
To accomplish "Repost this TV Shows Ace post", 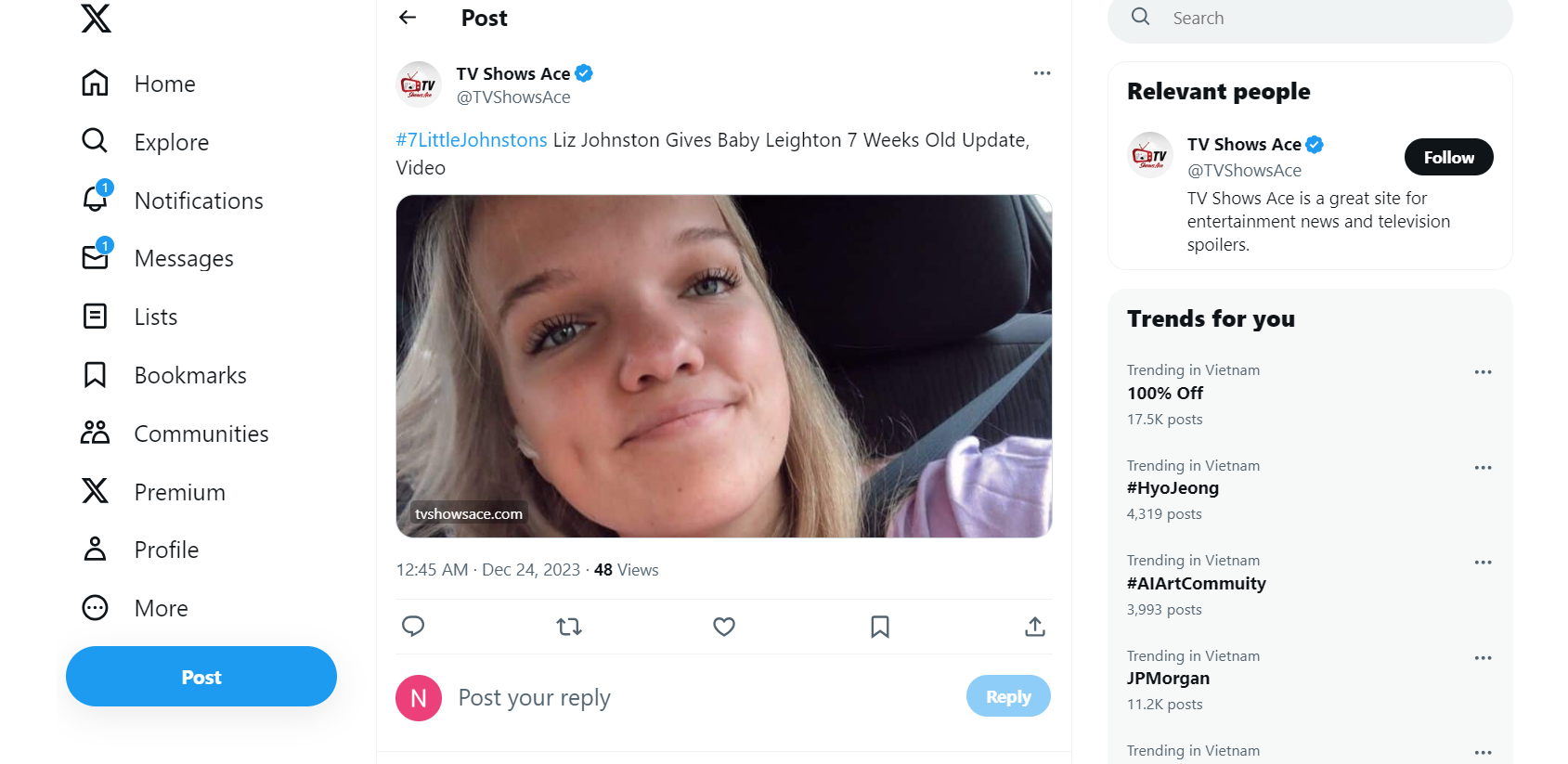I will pos(569,628).
